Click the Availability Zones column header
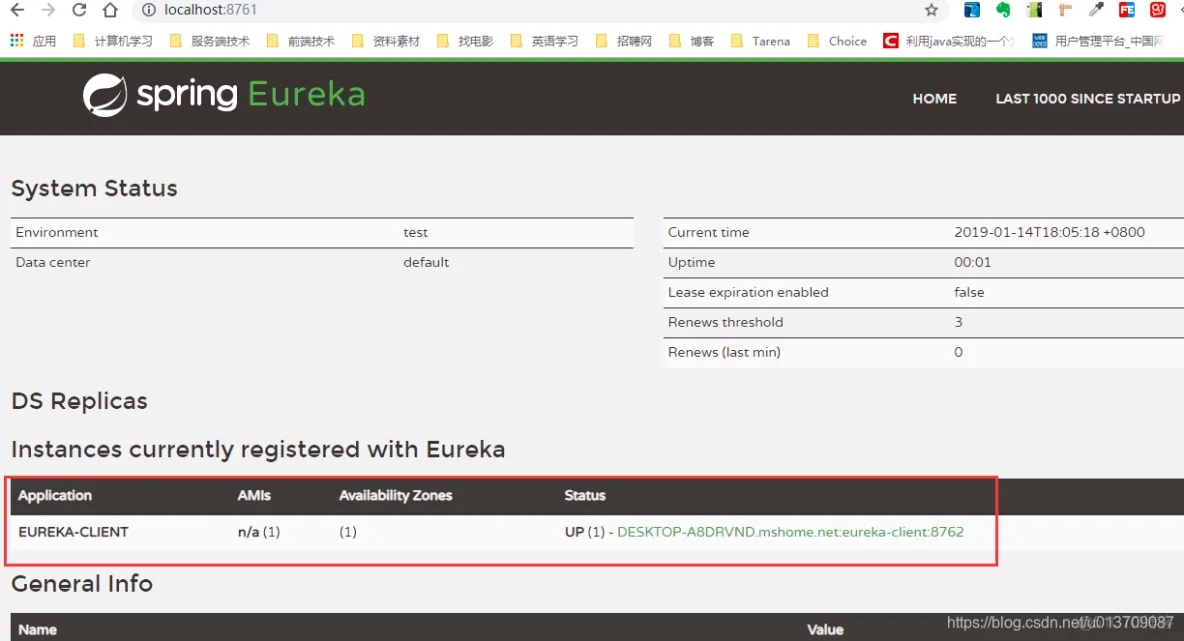Screen dimensions: 1184x641 pos(396,495)
